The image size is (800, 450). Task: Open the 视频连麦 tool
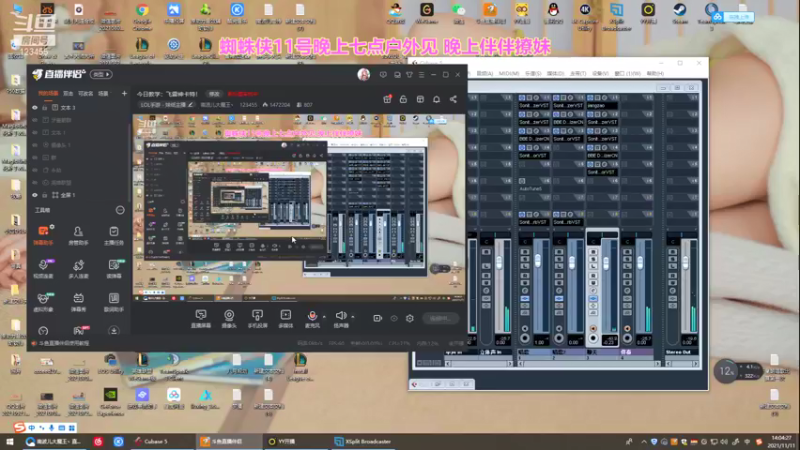43,269
